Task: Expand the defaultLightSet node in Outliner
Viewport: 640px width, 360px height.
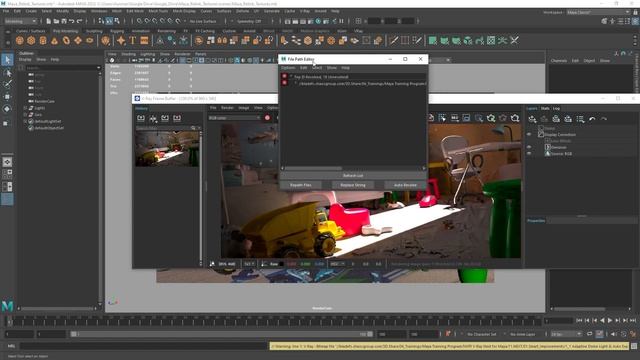Action: (25, 121)
